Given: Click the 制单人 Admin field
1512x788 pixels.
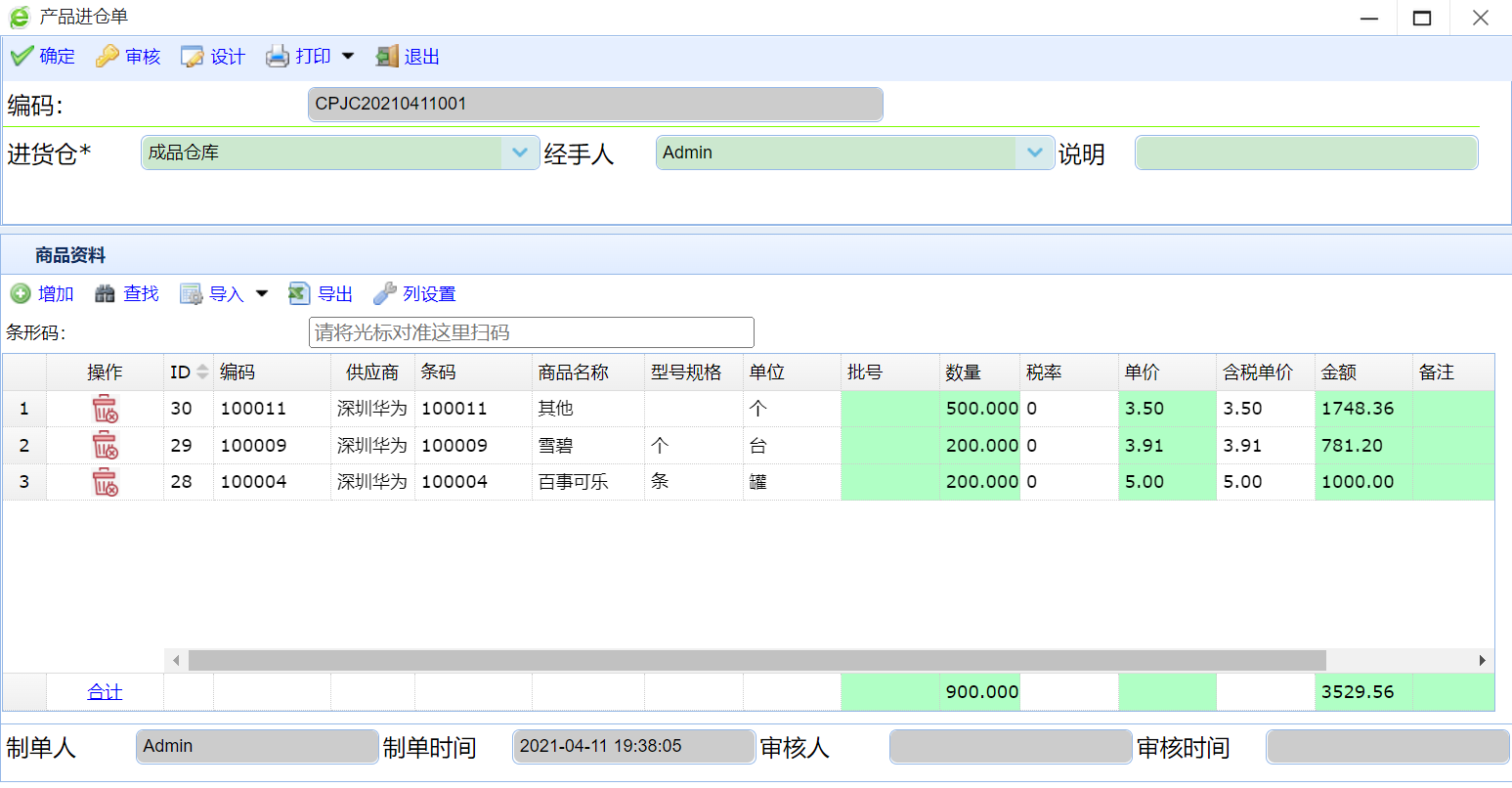Looking at the screenshot, I should (257, 747).
